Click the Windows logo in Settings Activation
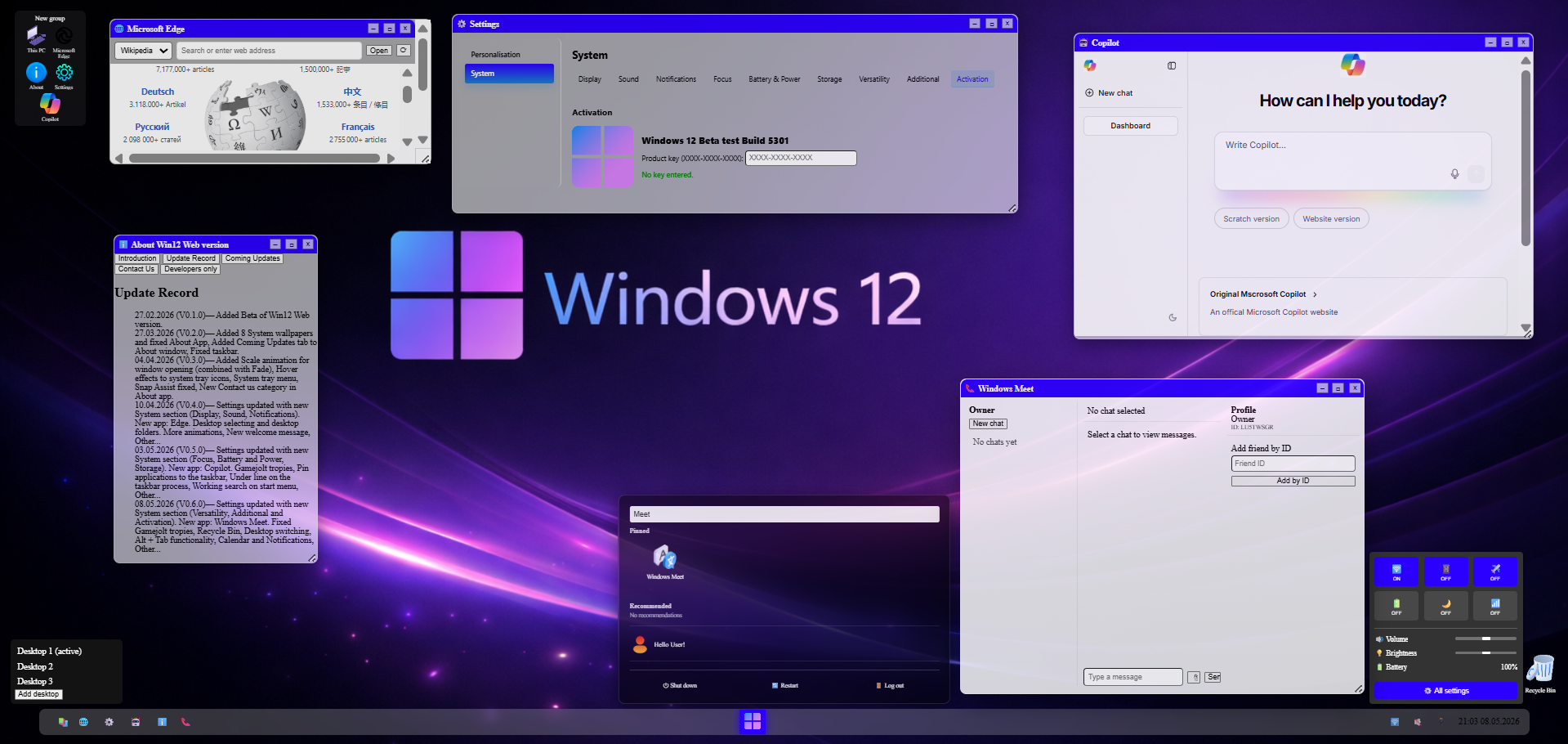 (x=602, y=156)
